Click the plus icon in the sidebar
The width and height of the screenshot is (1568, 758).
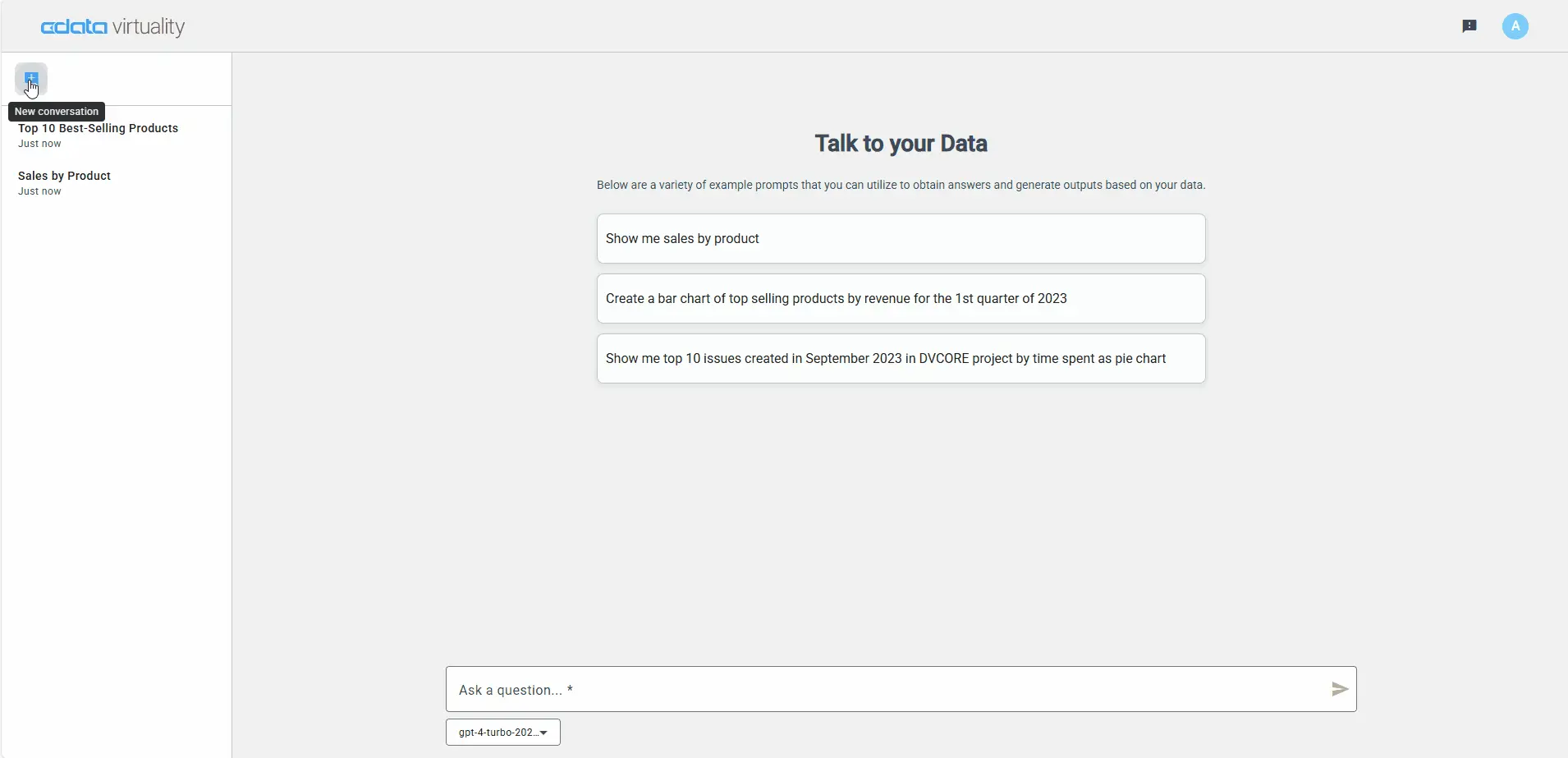pos(31,79)
